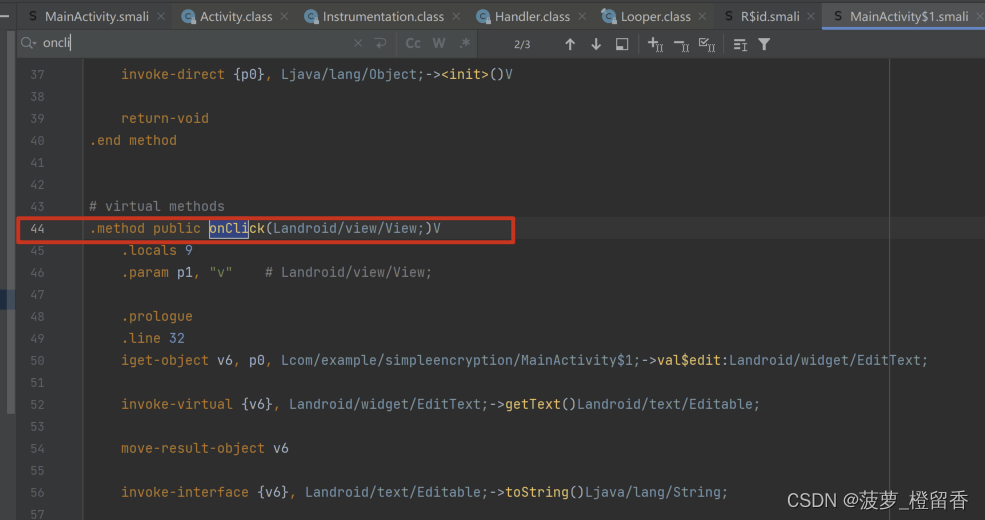Close the Handler.class tab
Screen dimensions: 985x520
point(582,16)
